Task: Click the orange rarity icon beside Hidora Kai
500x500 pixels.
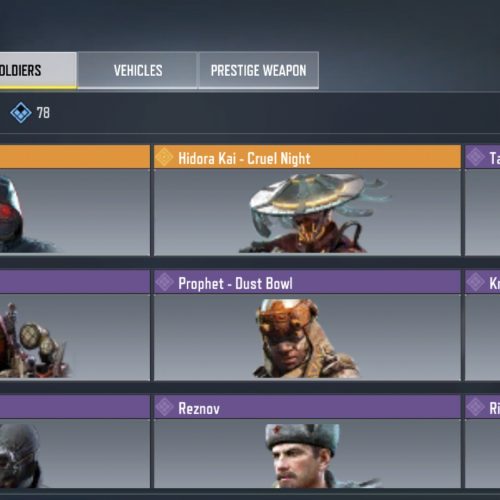Action: (x=164, y=157)
